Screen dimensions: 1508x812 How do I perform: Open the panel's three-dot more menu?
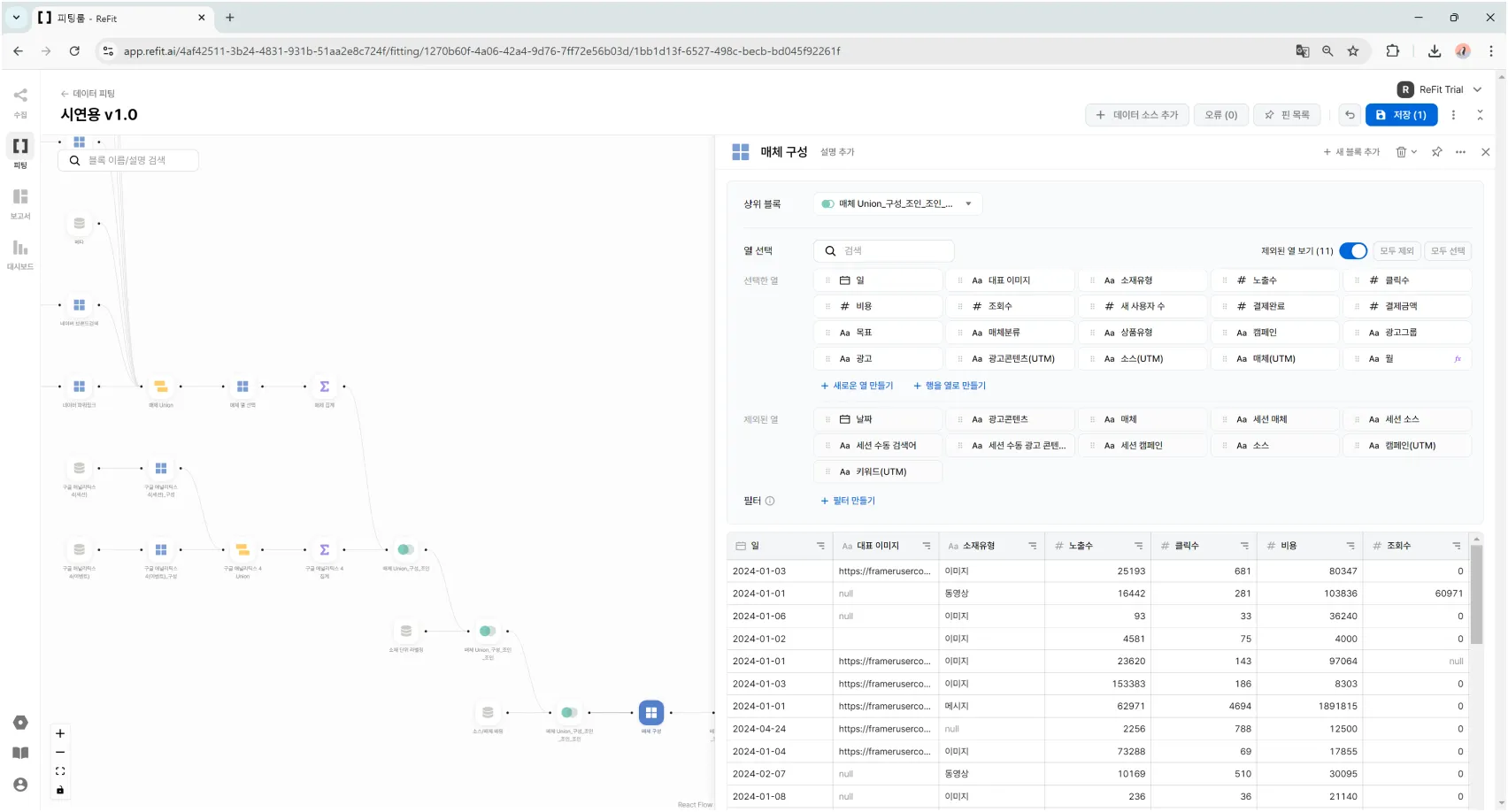[1460, 152]
